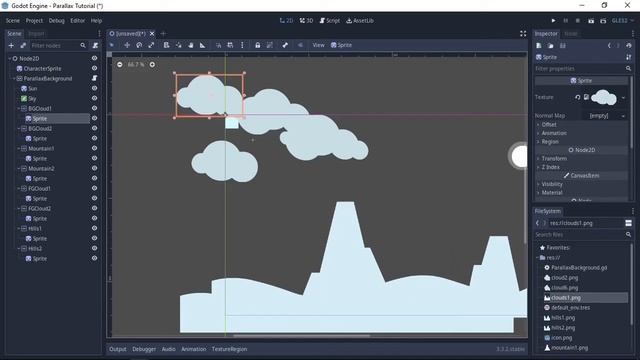The image size is (640, 360).
Task: Switch to the 3D workspace
Action: pos(306,20)
